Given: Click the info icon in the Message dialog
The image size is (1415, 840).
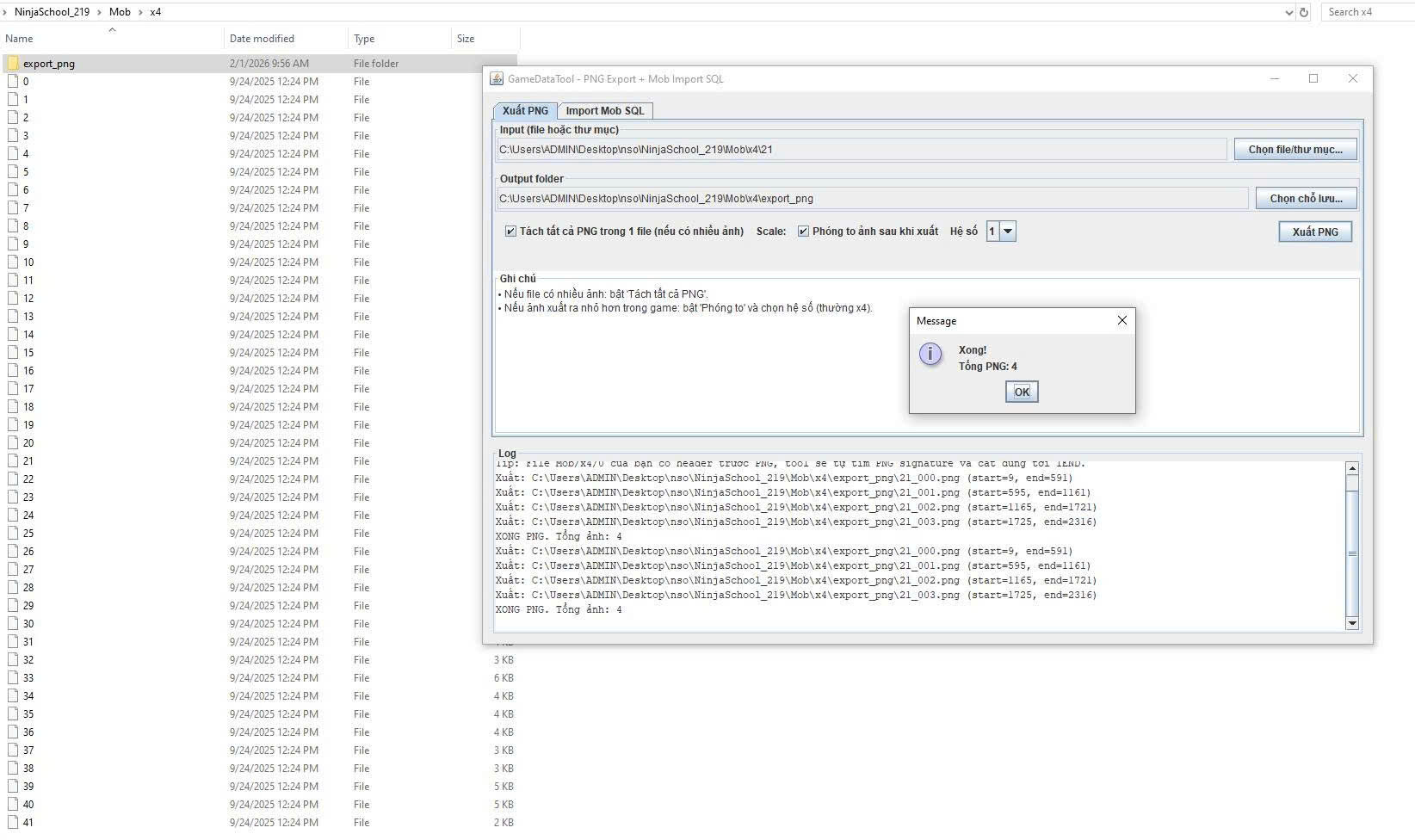Looking at the screenshot, I should pyautogui.click(x=930, y=354).
